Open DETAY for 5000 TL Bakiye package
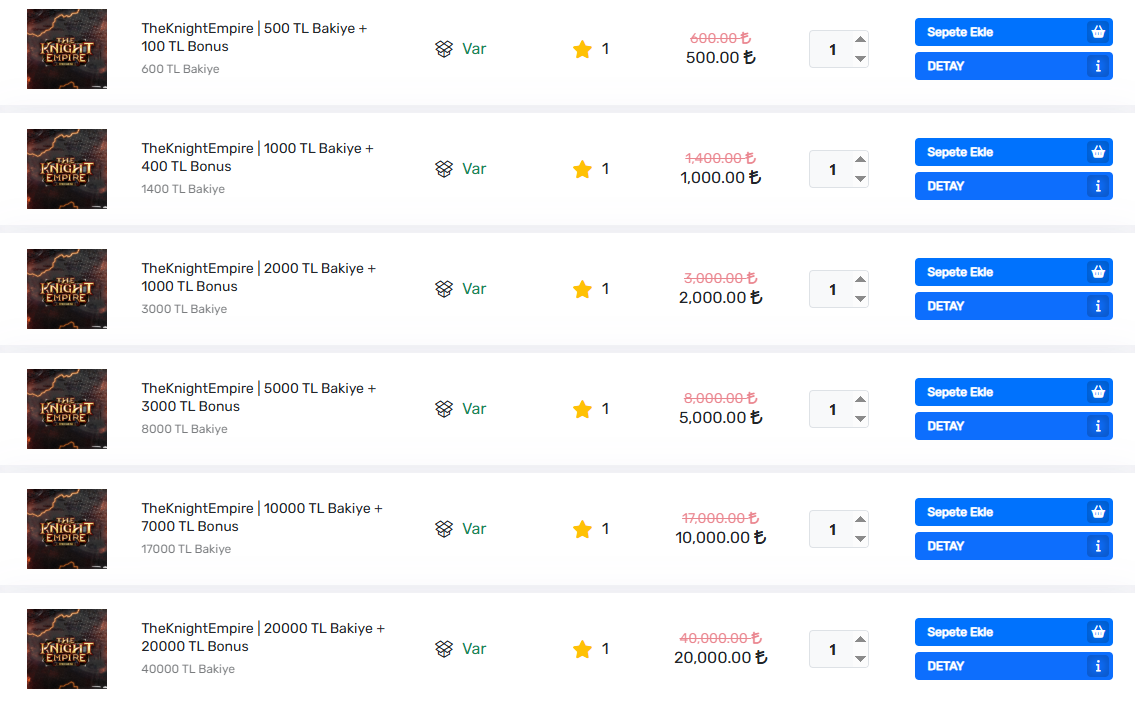Screen dimensions: 1135x701 tap(1013, 426)
